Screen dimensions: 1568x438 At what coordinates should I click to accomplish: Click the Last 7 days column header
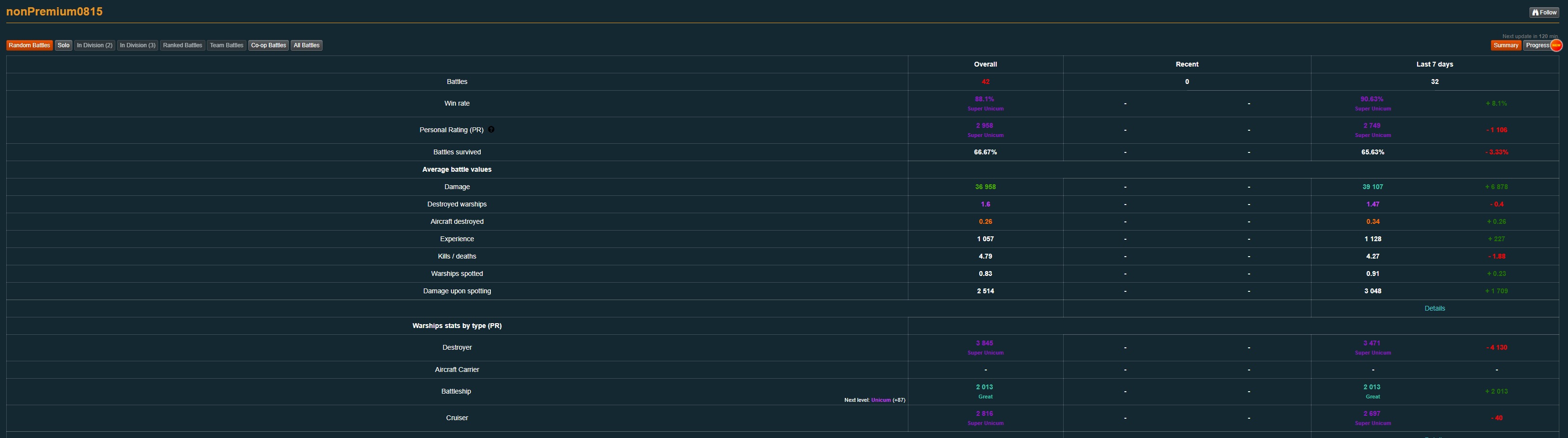coord(1435,64)
